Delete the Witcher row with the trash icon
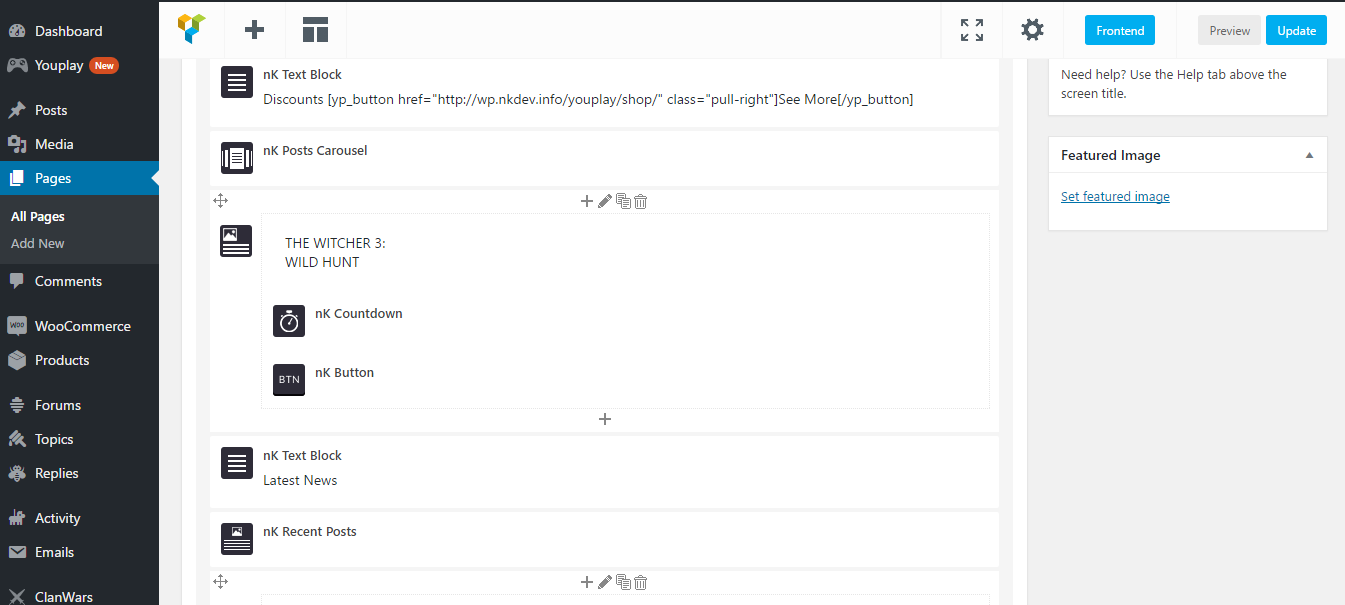This screenshot has width=1345, height=605. click(641, 201)
